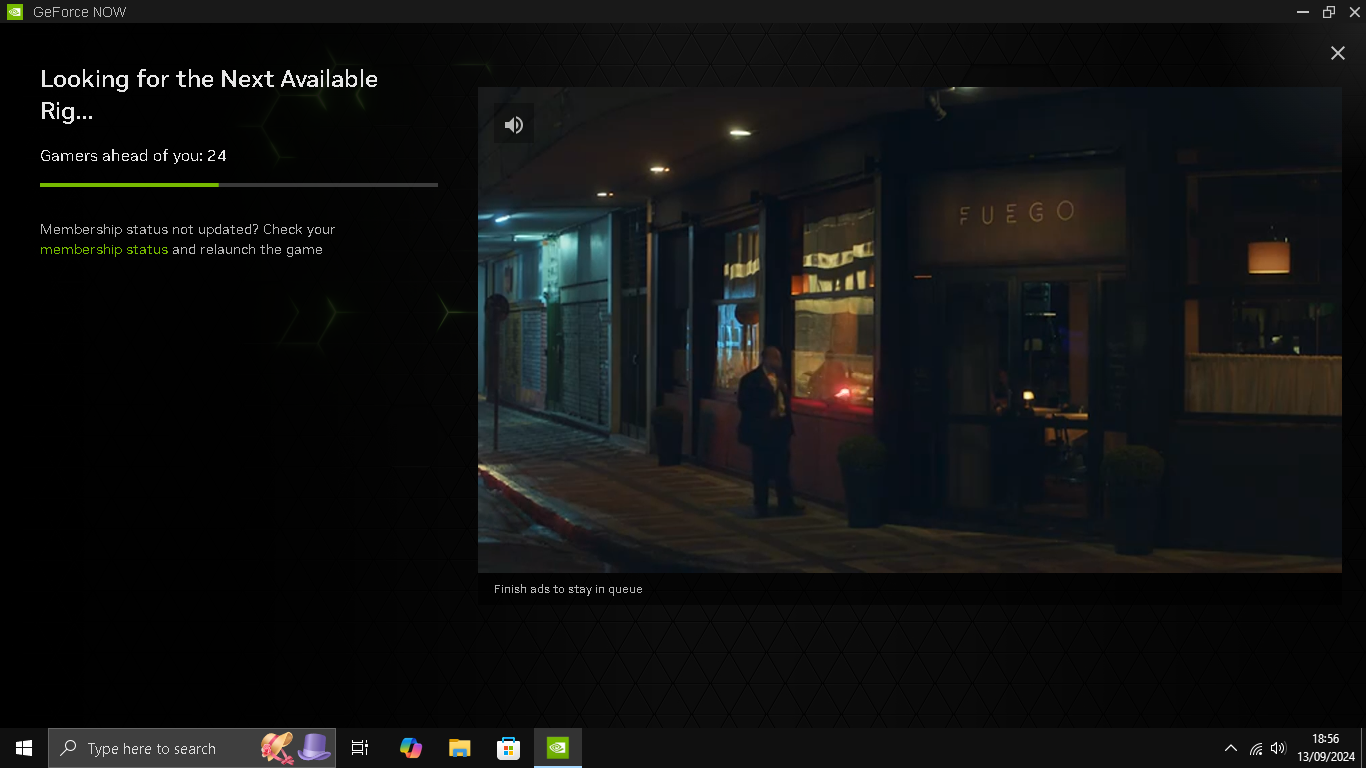
Task: Open the Windows Start menu
Action: click(x=24, y=748)
